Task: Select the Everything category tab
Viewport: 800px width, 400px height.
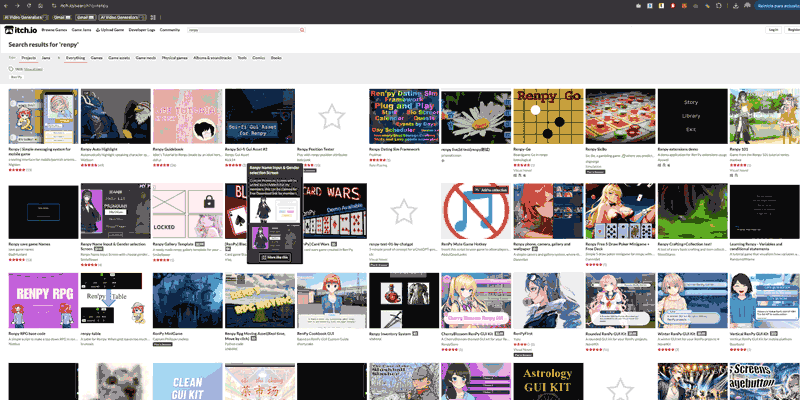Action: (76, 58)
